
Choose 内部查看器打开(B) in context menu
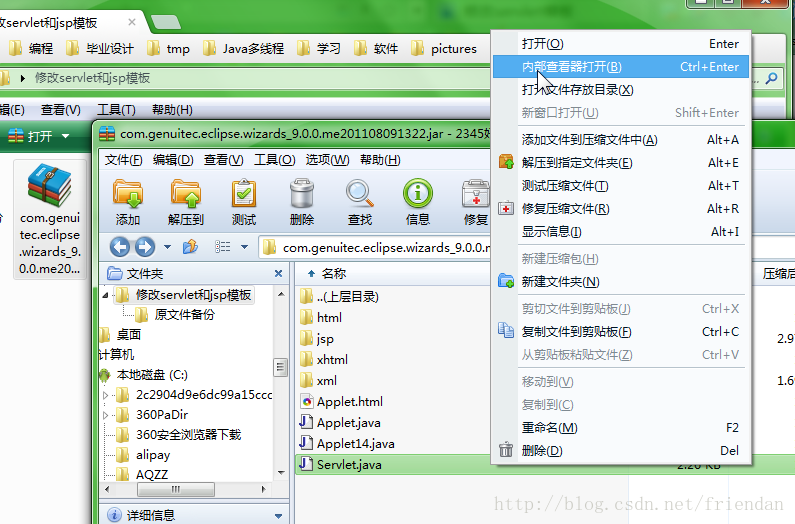click(x=621, y=66)
